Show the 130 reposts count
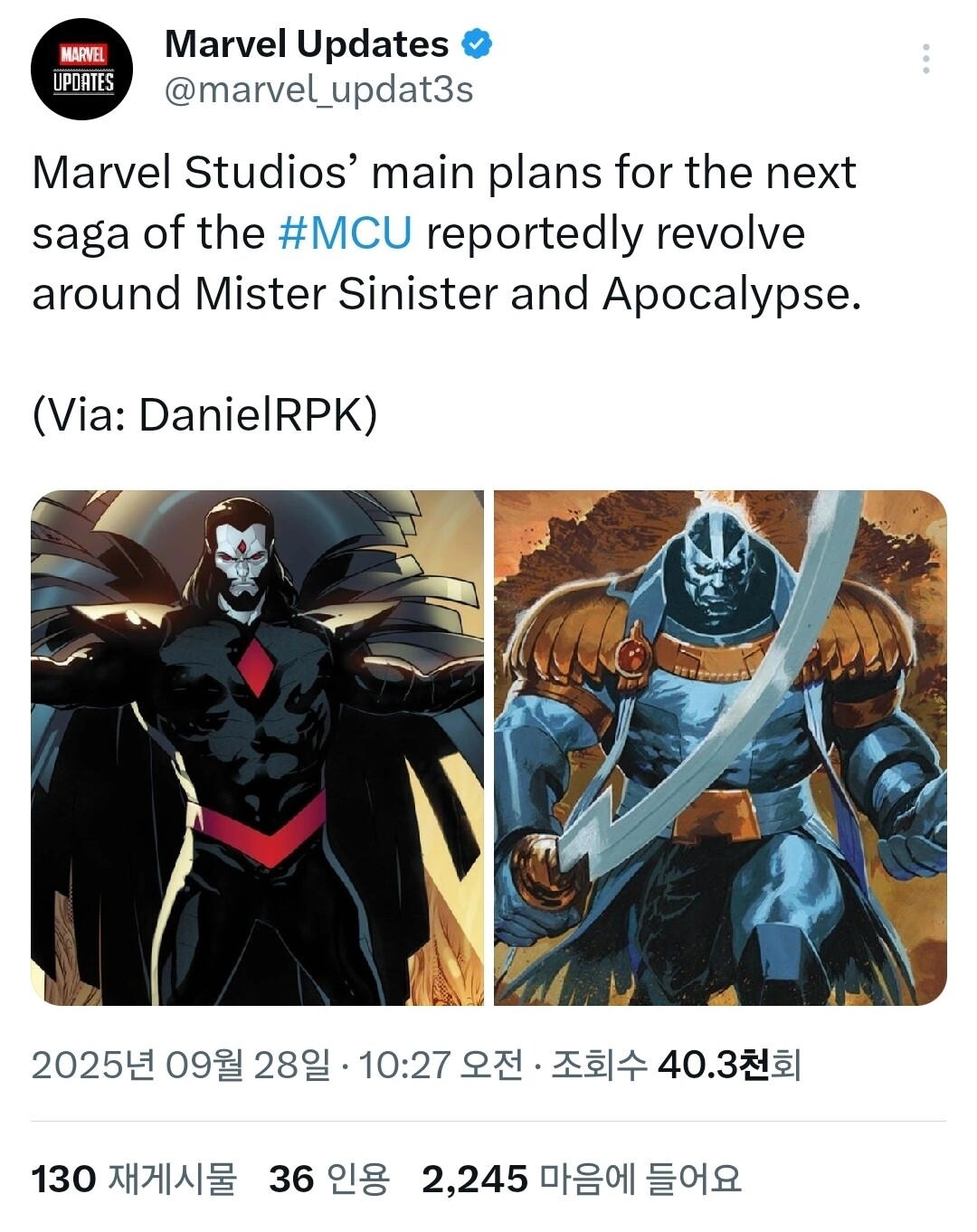 [x=63, y=1180]
